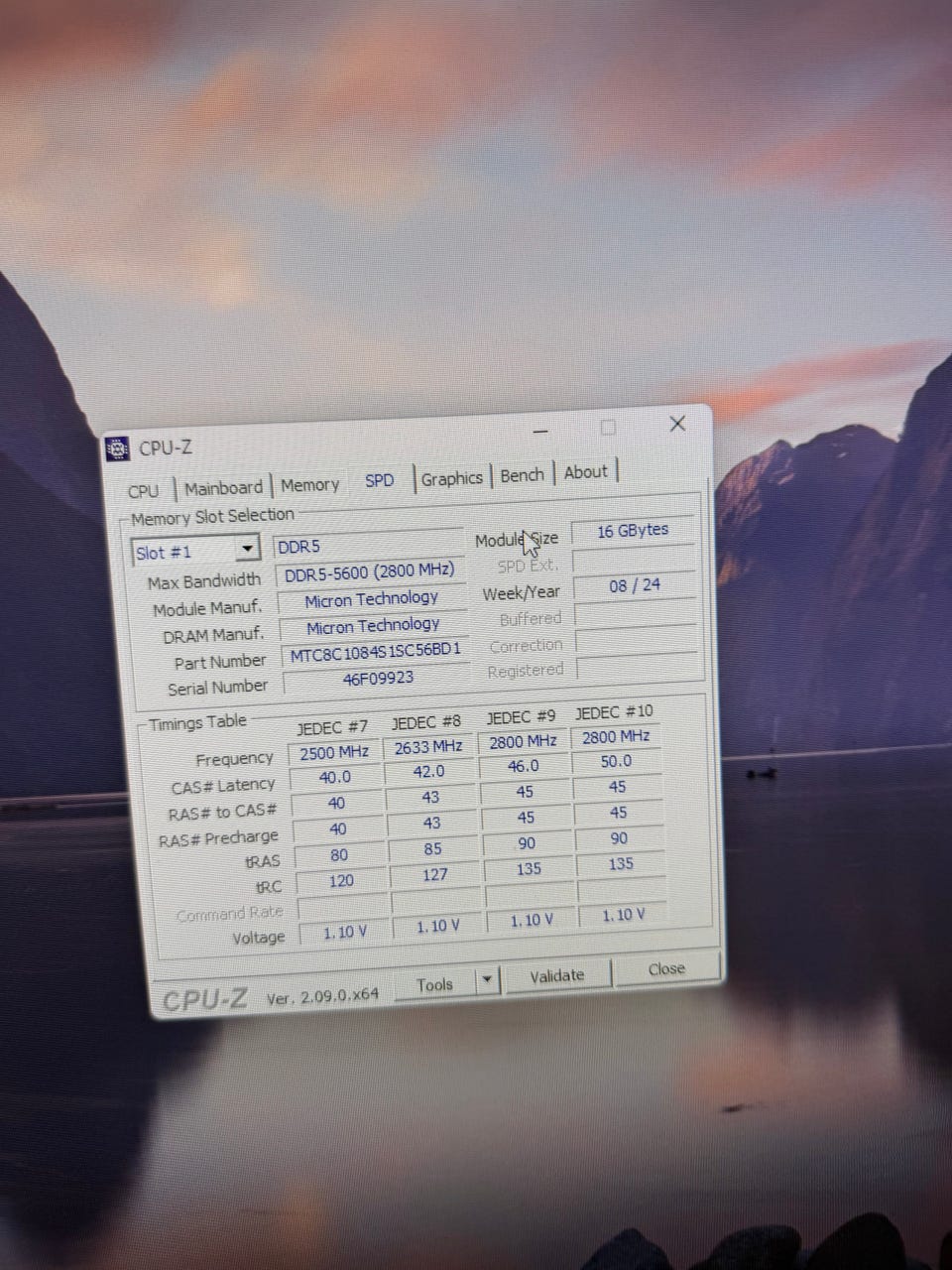The image size is (952, 1270).
Task: Click the CPU-Z app icon in title bar
Action: 118,449
